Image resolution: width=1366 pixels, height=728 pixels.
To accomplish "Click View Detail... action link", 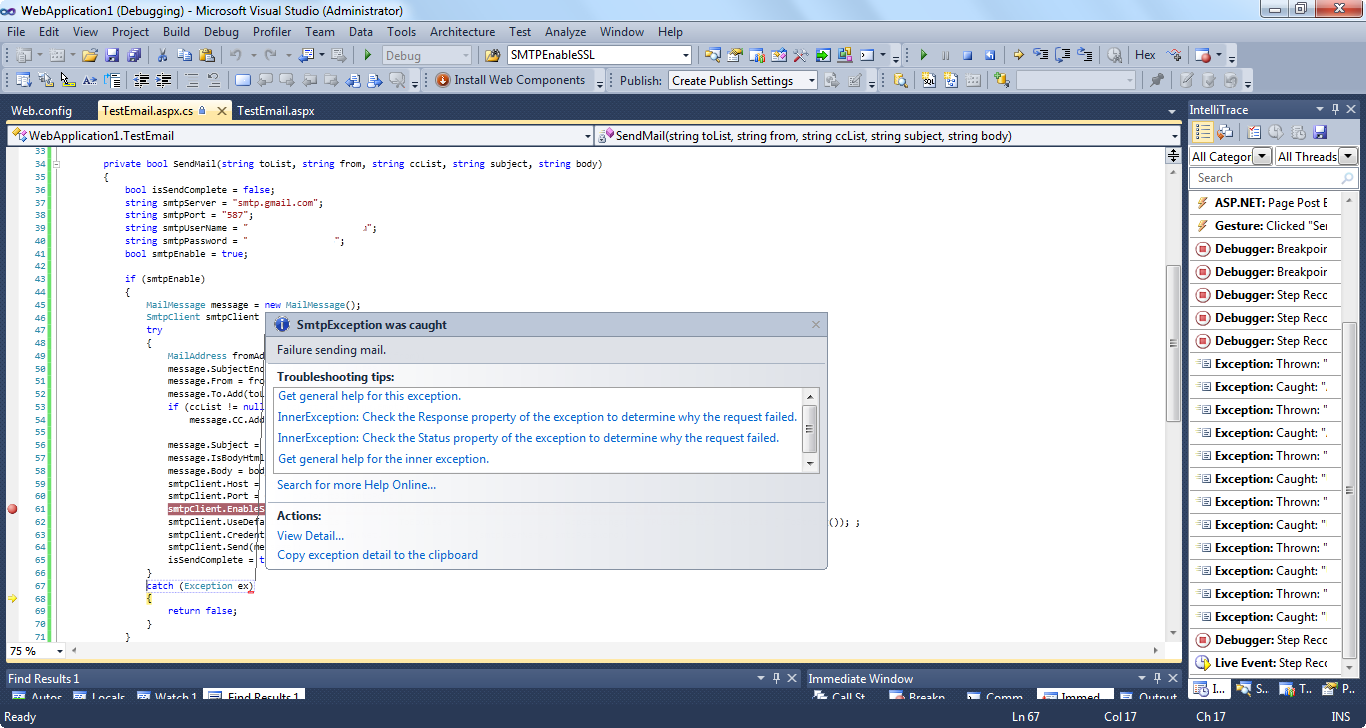I will pos(310,536).
